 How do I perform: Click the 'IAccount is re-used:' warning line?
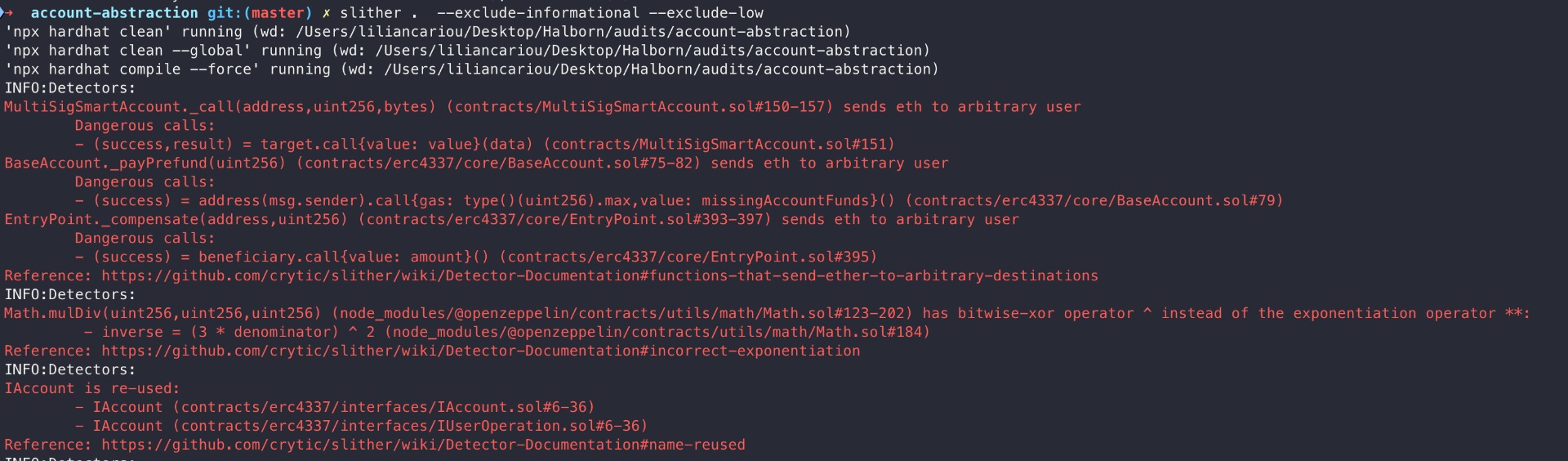click(x=92, y=389)
